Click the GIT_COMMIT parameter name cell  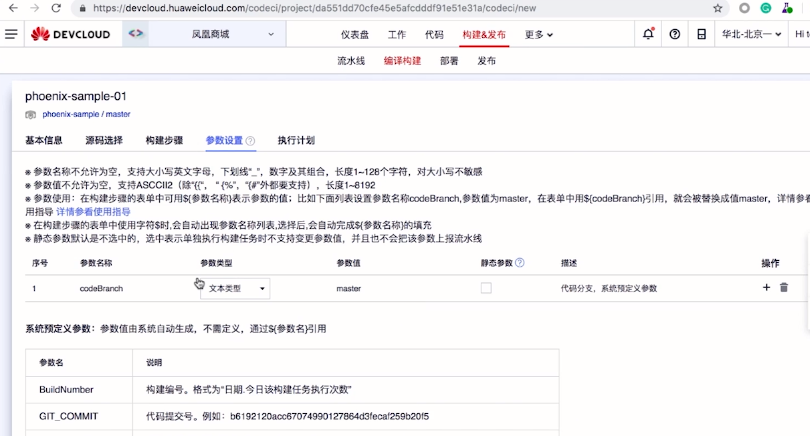(x=69, y=416)
